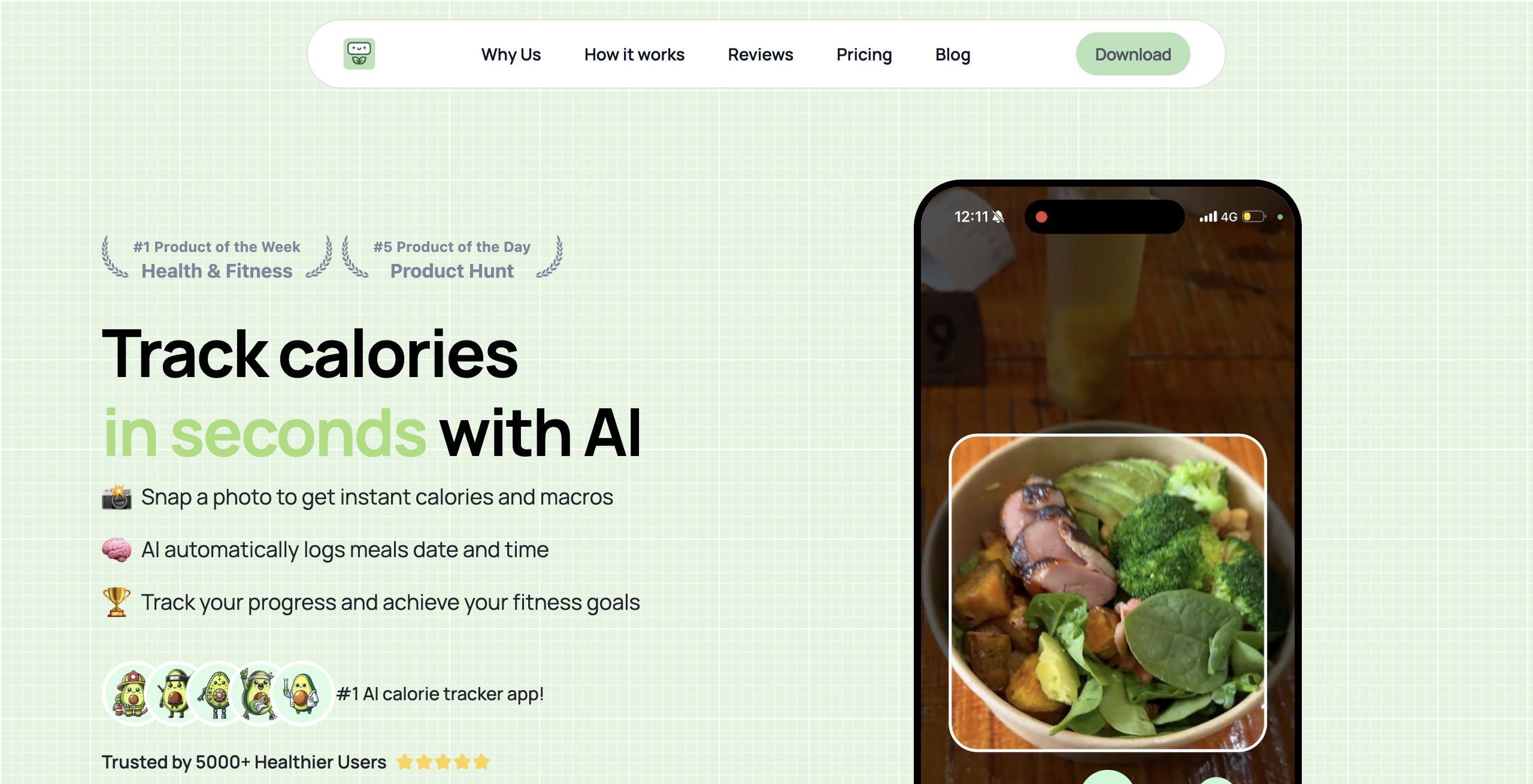Click the gold trophy emoji icon

(x=116, y=601)
